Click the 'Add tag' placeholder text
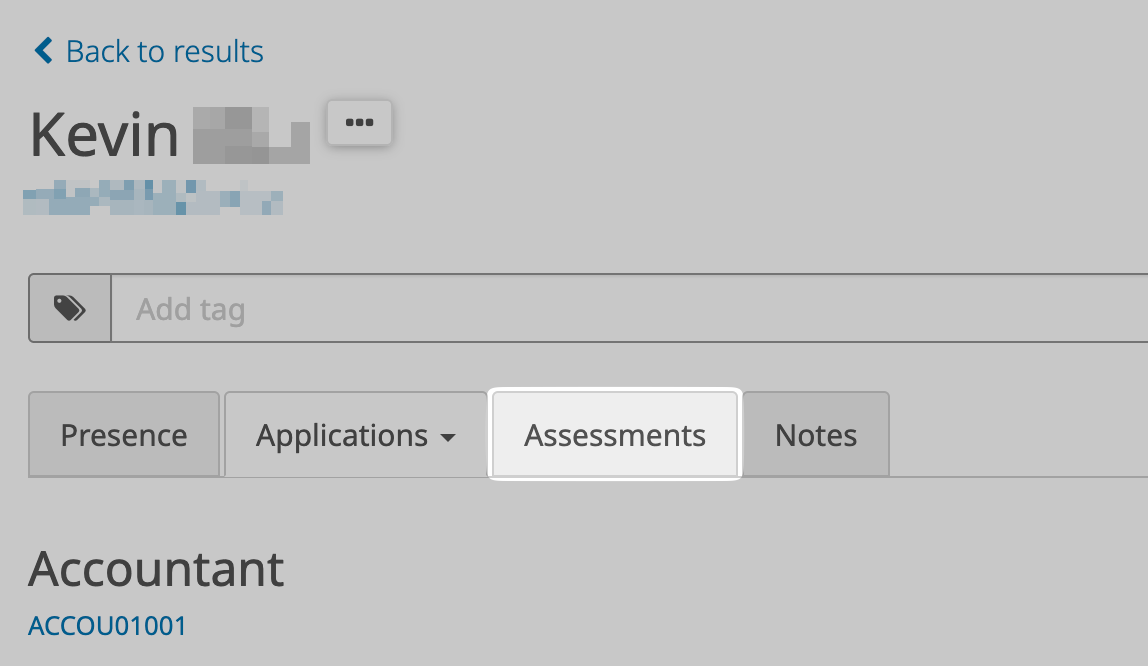1148x666 pixels. [x=190, y=309]
